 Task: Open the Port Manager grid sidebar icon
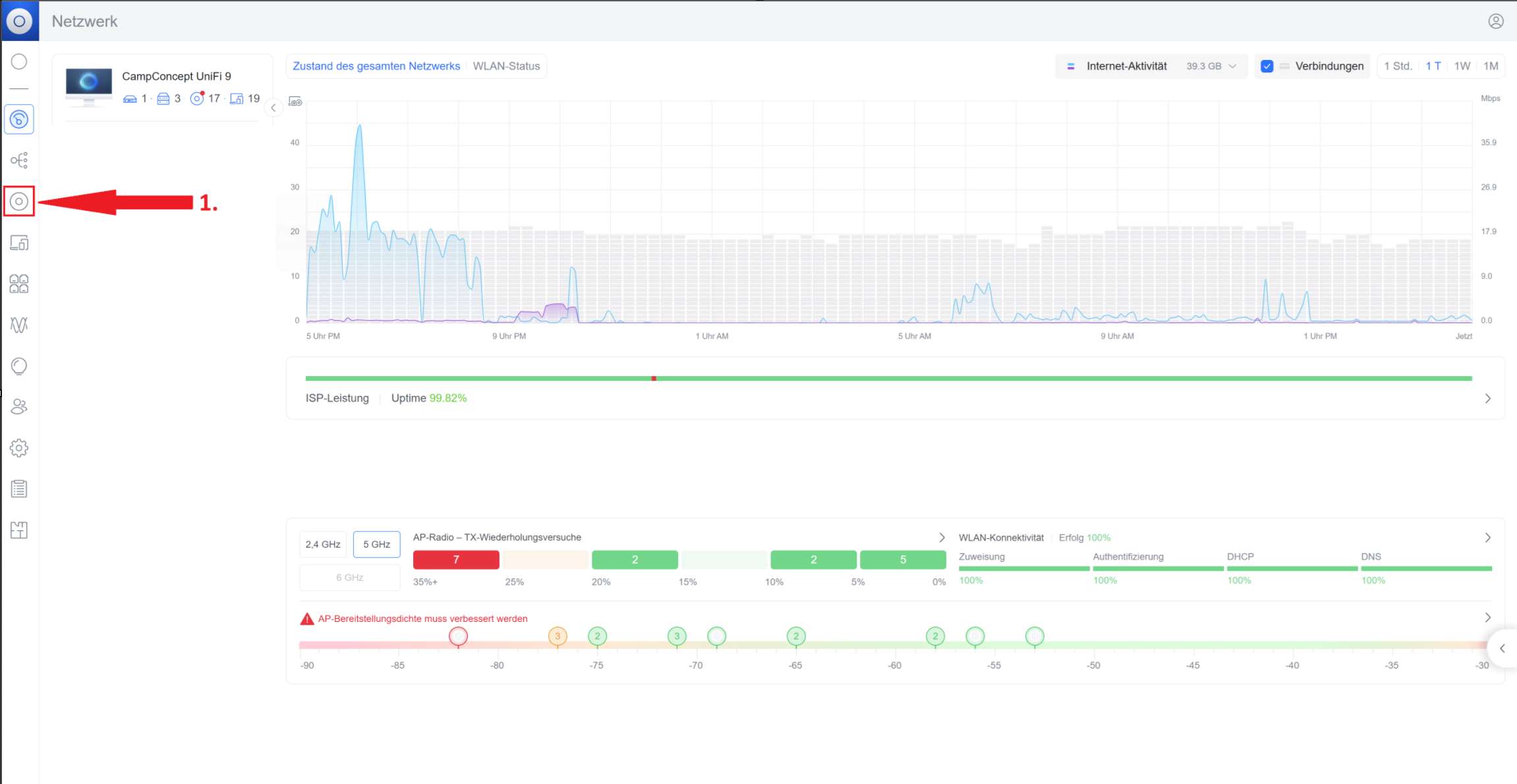tap(19, 284)
